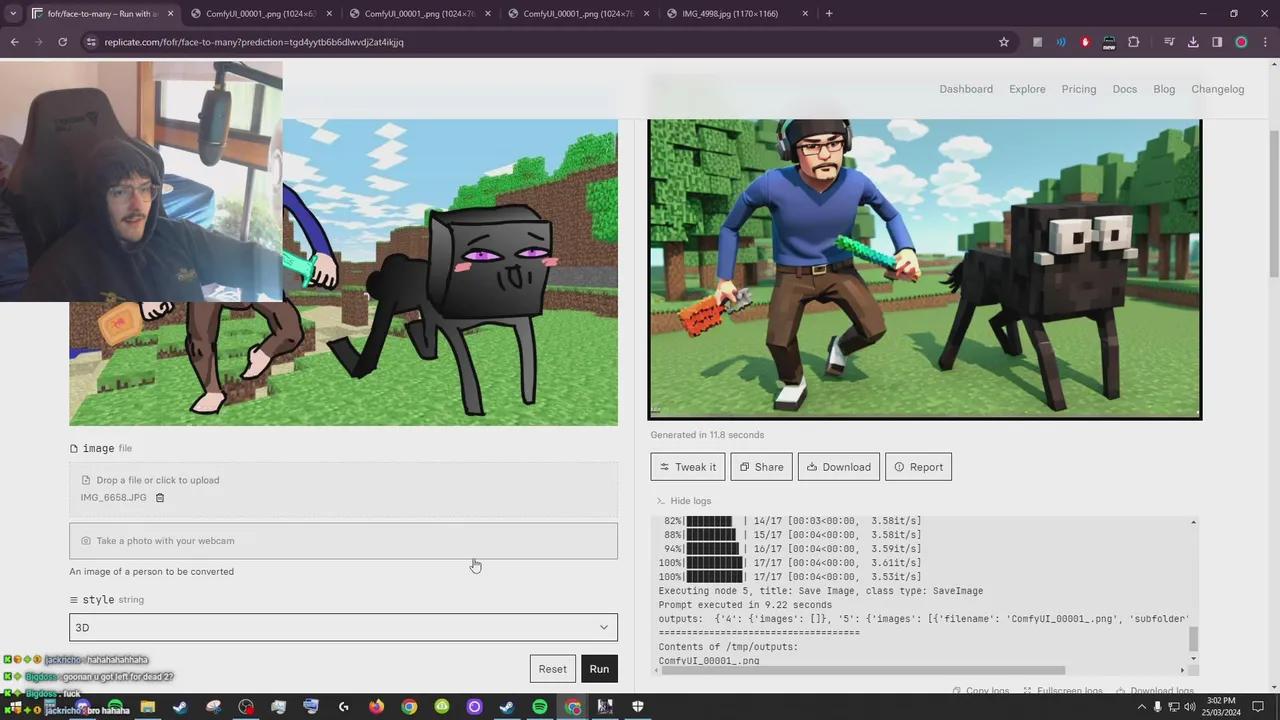The image size is (1280, 720).
Task: Open a new browser tab
Action: 829,14
